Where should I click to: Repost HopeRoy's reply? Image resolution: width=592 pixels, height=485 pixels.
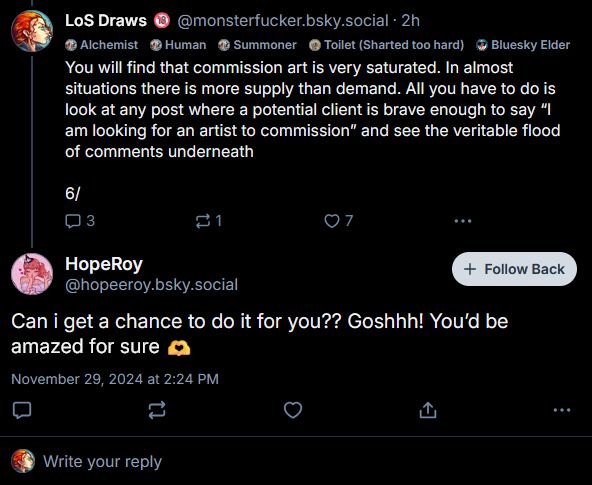coord(157,410)
